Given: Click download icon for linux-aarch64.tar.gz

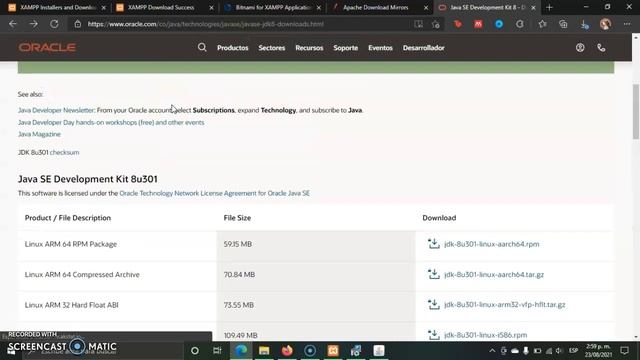Looking at the screenshot, I should tap(433, 274).
